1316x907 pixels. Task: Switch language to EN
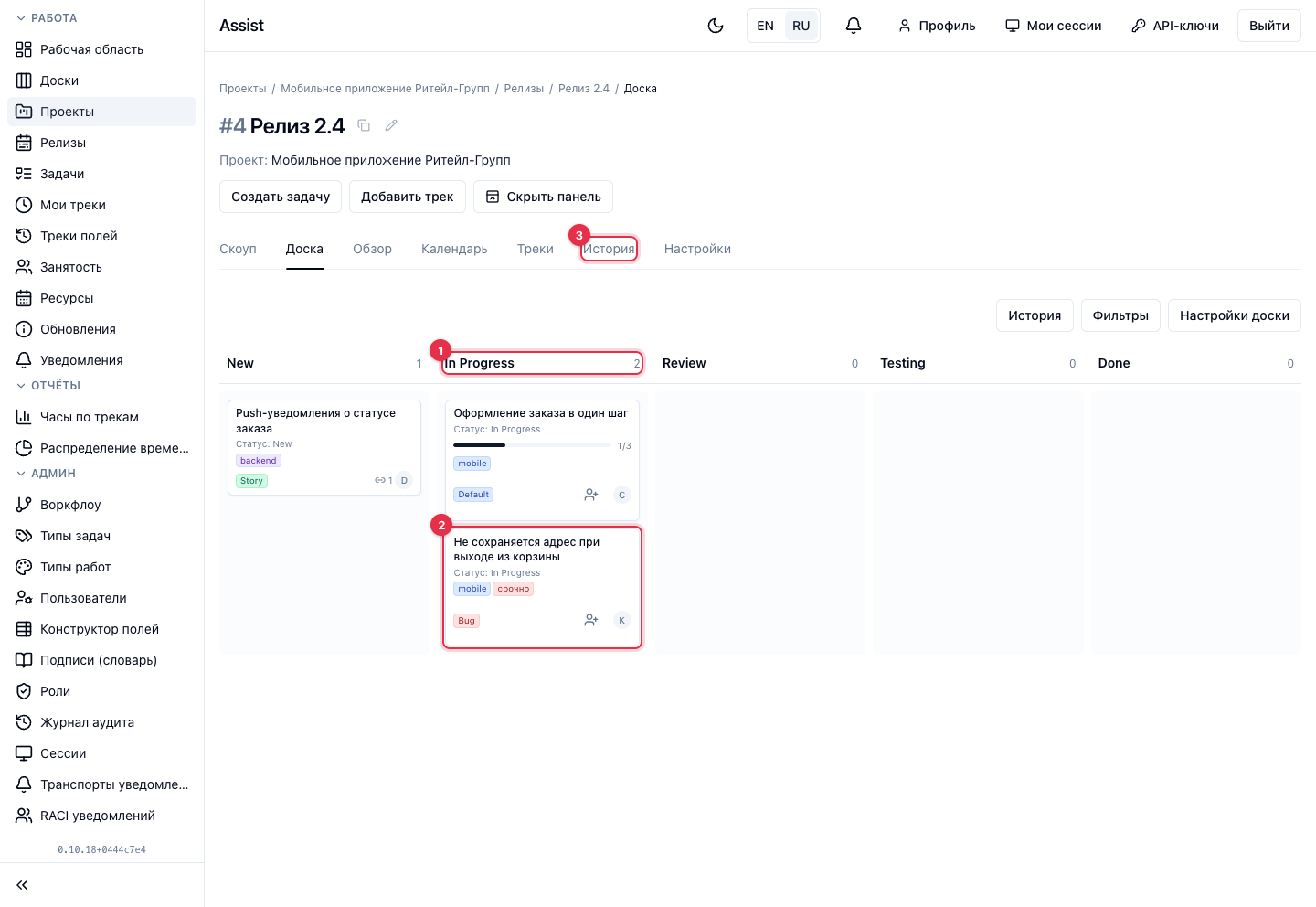[766, 26]
